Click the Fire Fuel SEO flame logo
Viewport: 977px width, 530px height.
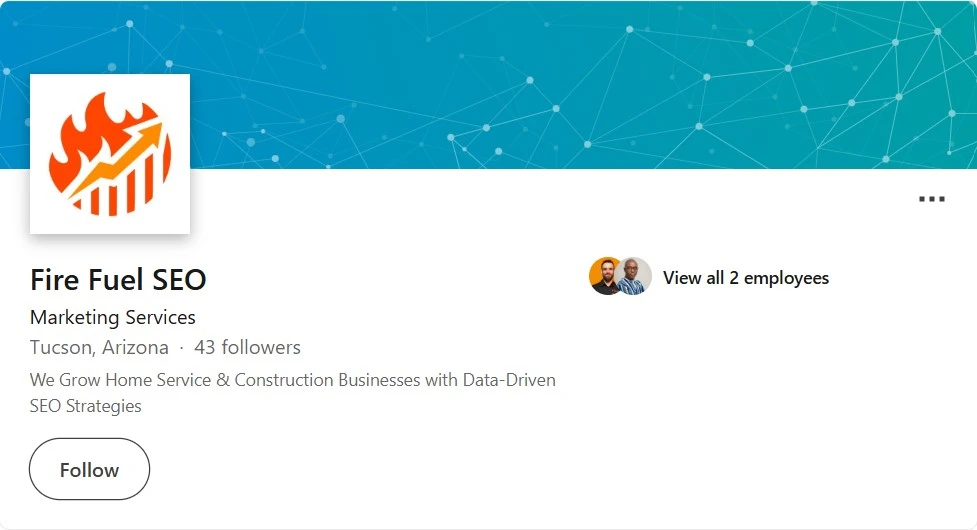tap(110, 154)
